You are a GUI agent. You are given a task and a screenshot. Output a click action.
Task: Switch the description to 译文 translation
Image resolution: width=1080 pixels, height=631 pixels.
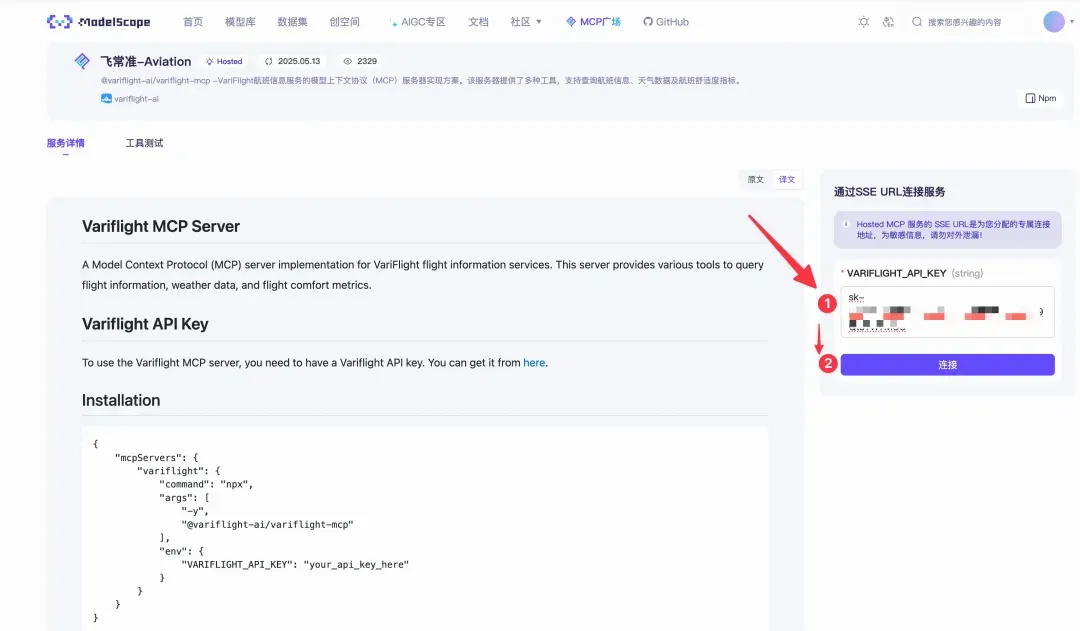786,179
